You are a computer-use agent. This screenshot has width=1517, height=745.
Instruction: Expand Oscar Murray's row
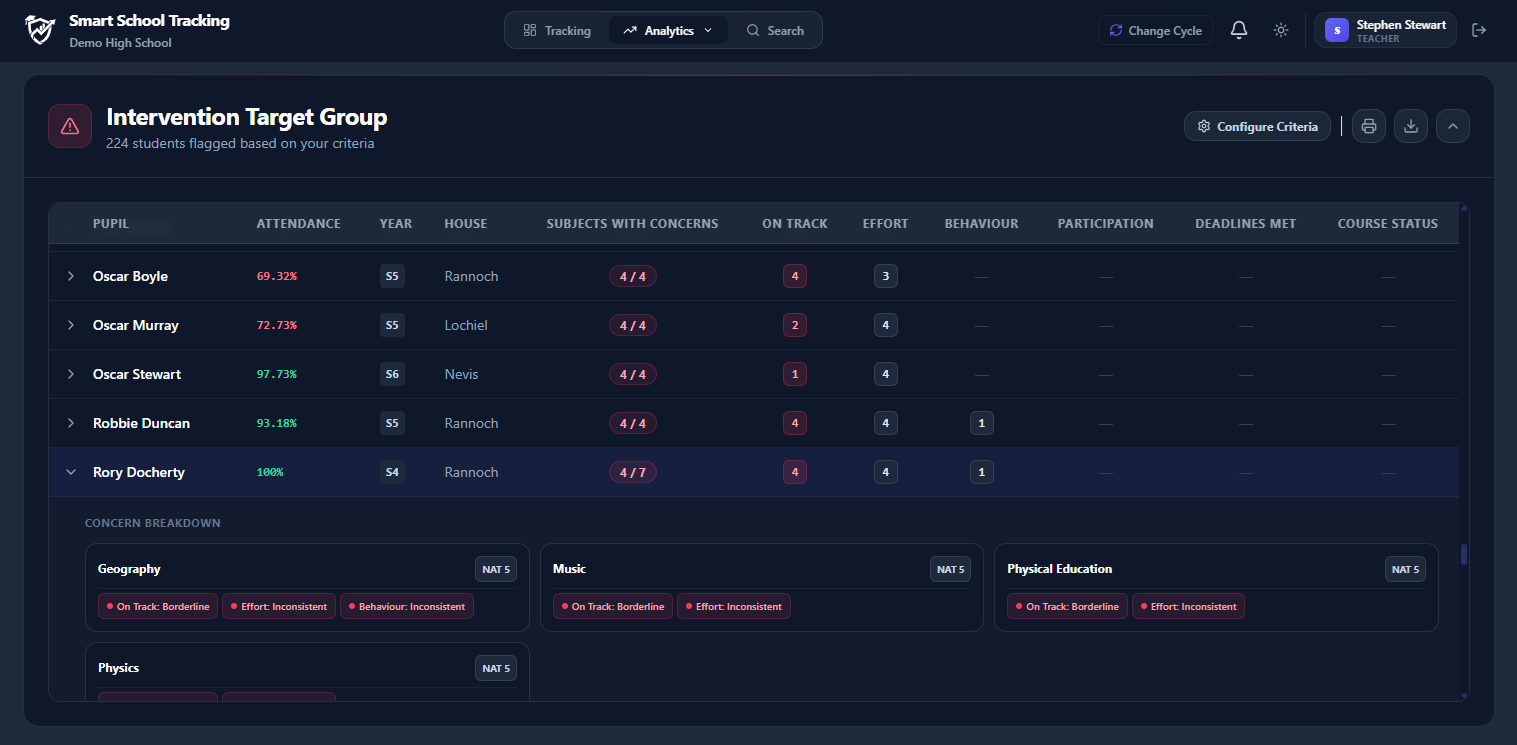pyautogui.click(x=71, y=325)
